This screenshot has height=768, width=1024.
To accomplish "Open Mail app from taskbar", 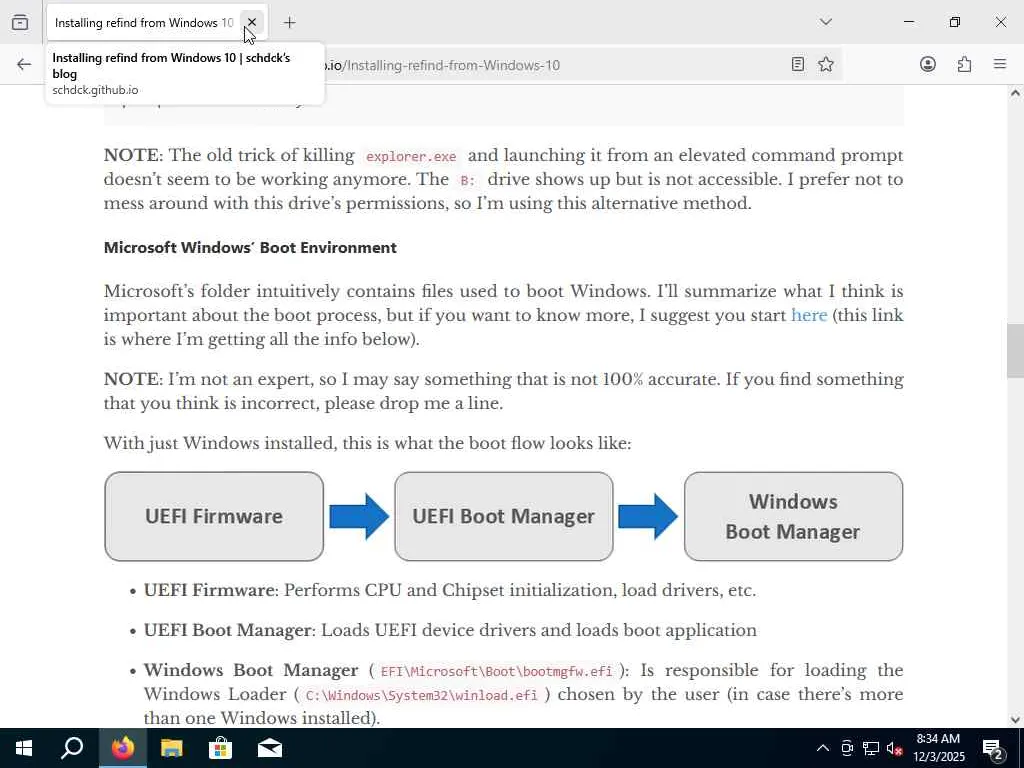I will coord(270,748).
